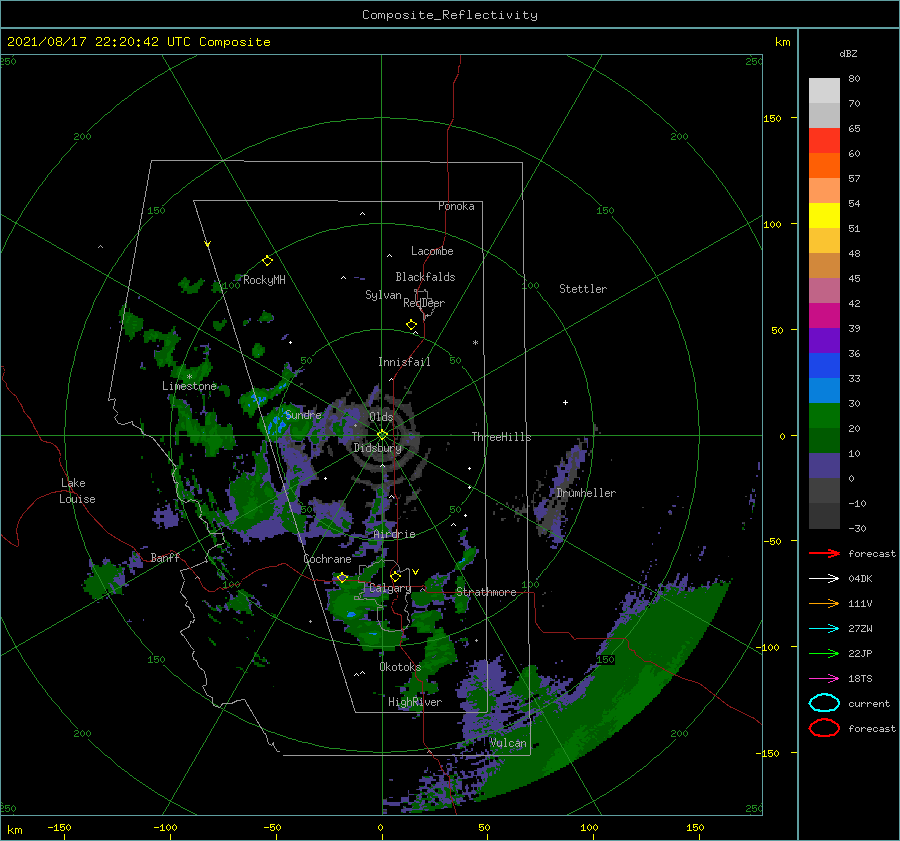Click the Calgary city label

pyautogui.click(x=390, y=588)
